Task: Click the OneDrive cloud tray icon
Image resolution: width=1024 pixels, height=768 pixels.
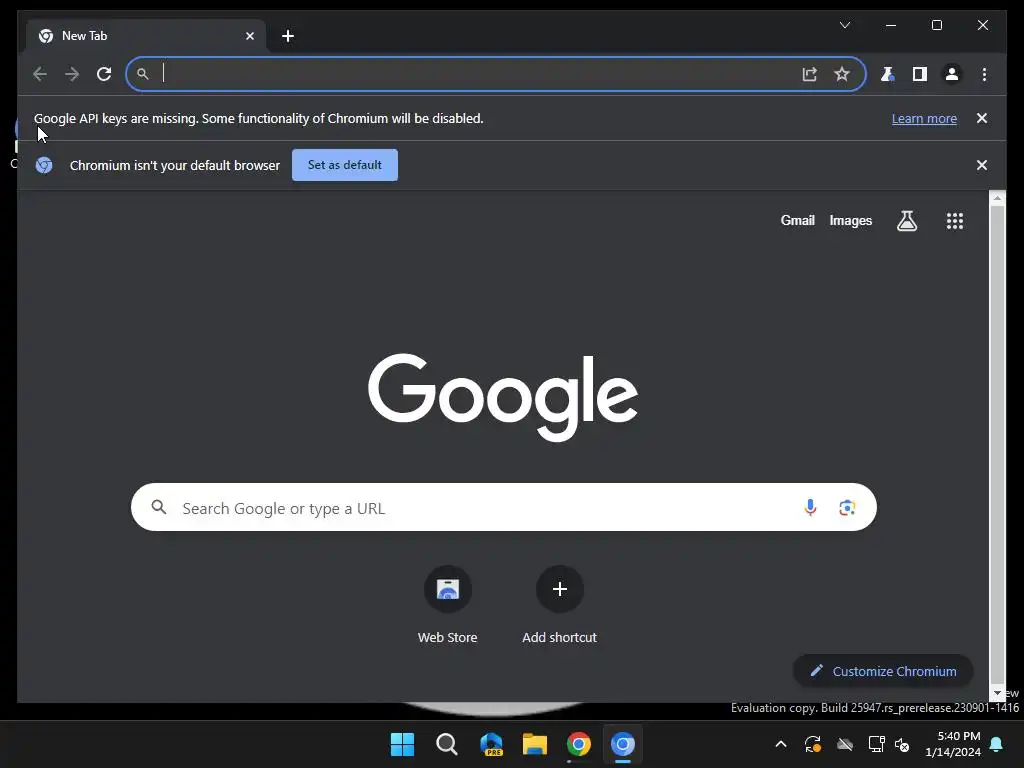Action: coord(845,744)
